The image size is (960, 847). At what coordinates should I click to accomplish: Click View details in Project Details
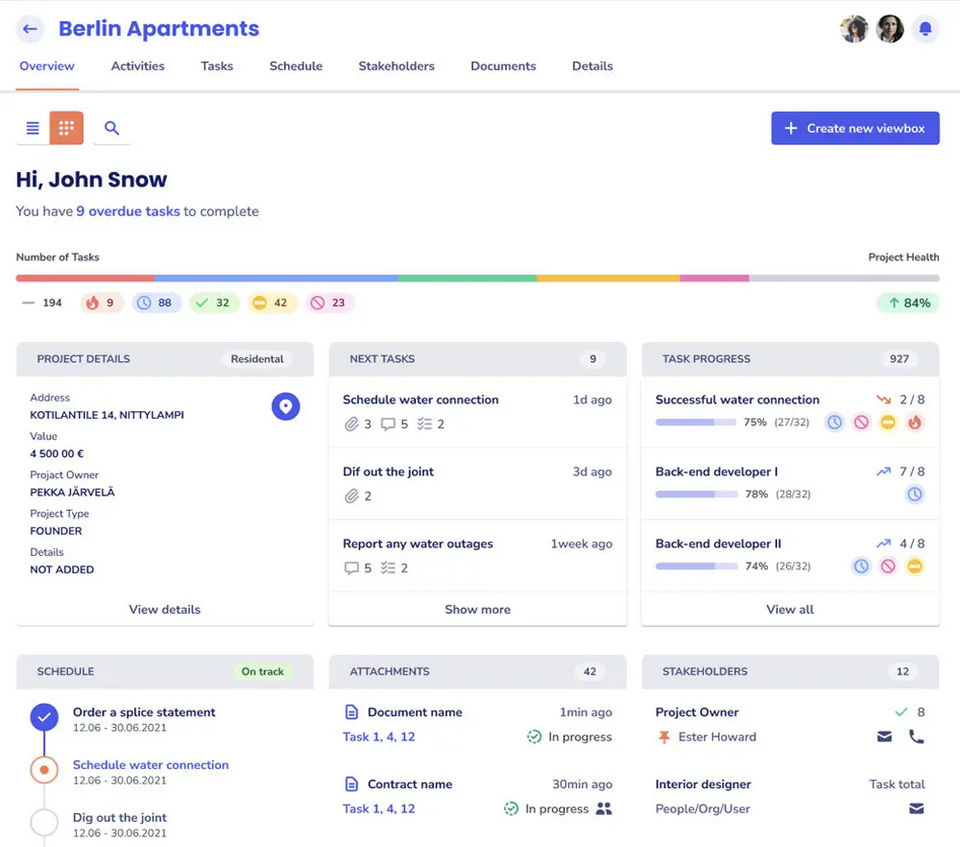(165, 609)
